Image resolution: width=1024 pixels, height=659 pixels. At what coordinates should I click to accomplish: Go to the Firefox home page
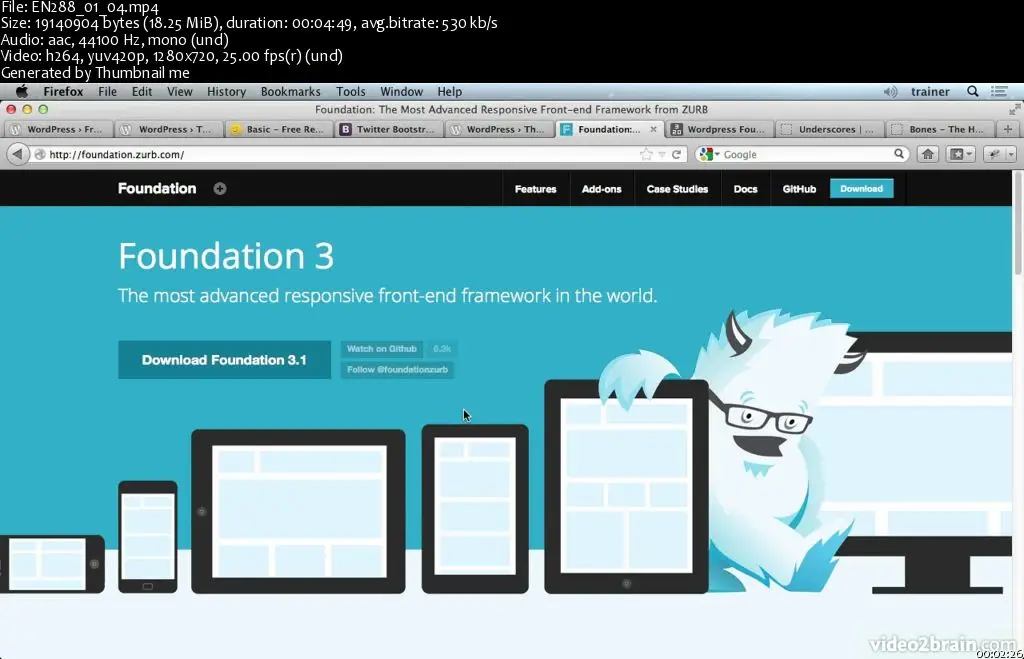927,154
